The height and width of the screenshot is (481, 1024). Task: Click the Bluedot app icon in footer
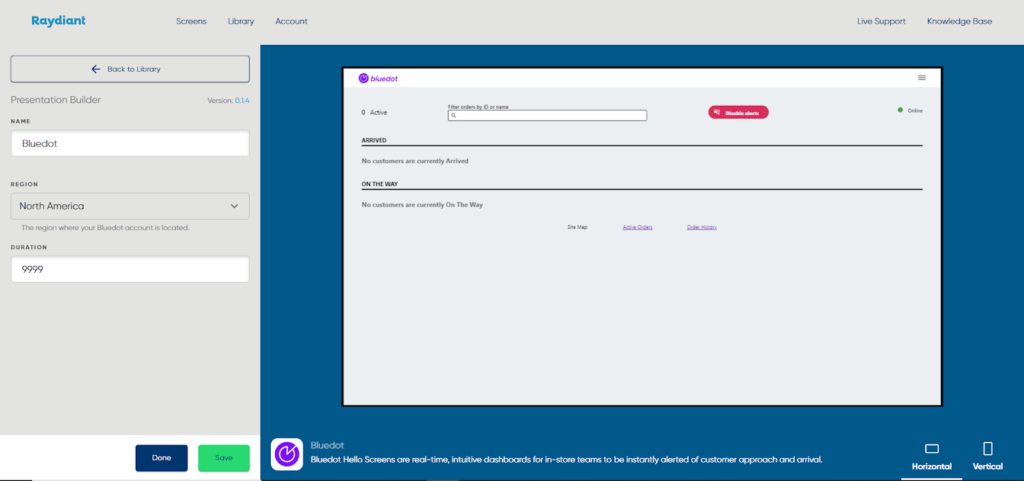(287, 454)
